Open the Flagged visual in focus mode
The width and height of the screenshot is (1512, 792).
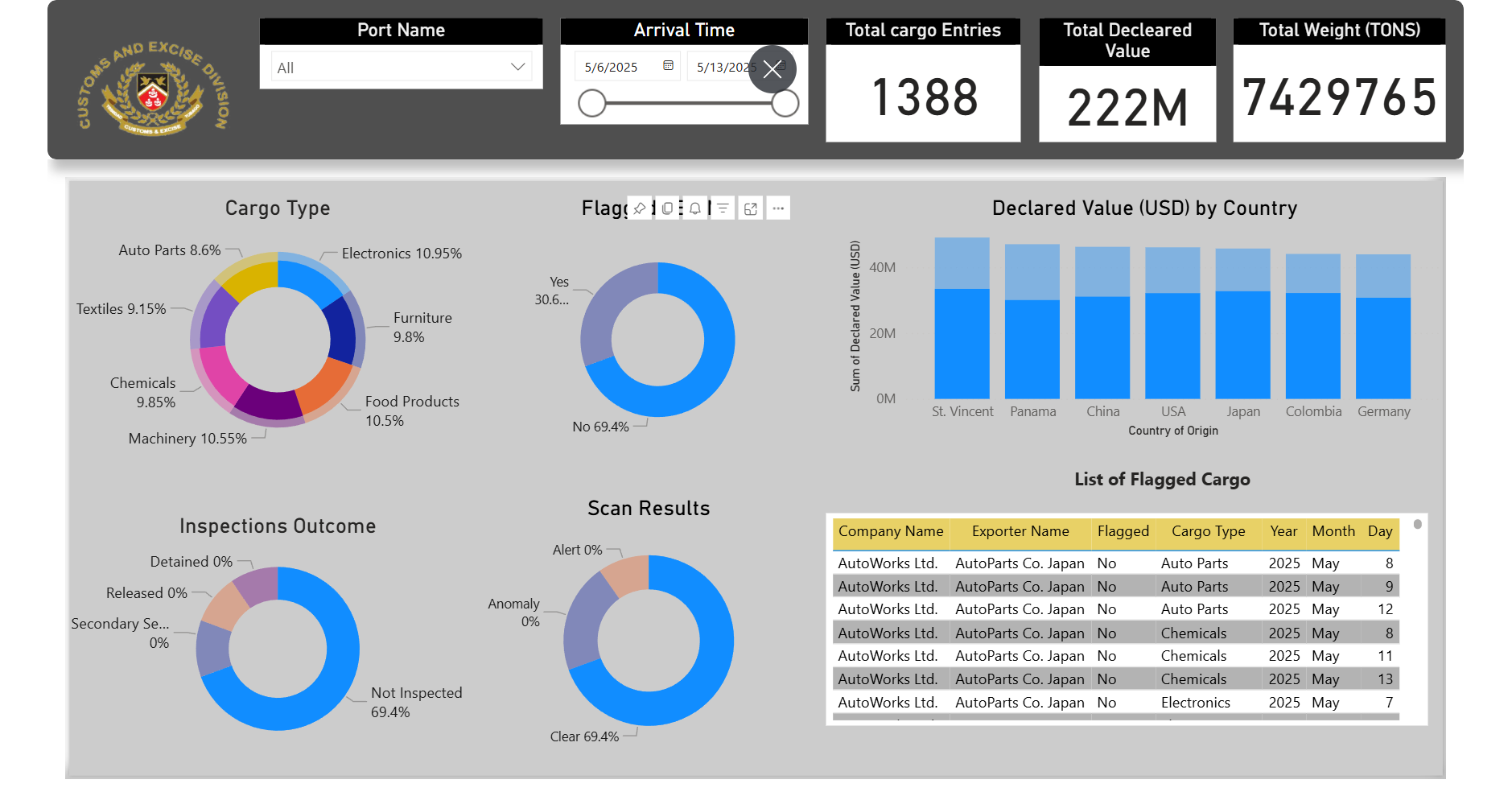click(x=751, y=208)
